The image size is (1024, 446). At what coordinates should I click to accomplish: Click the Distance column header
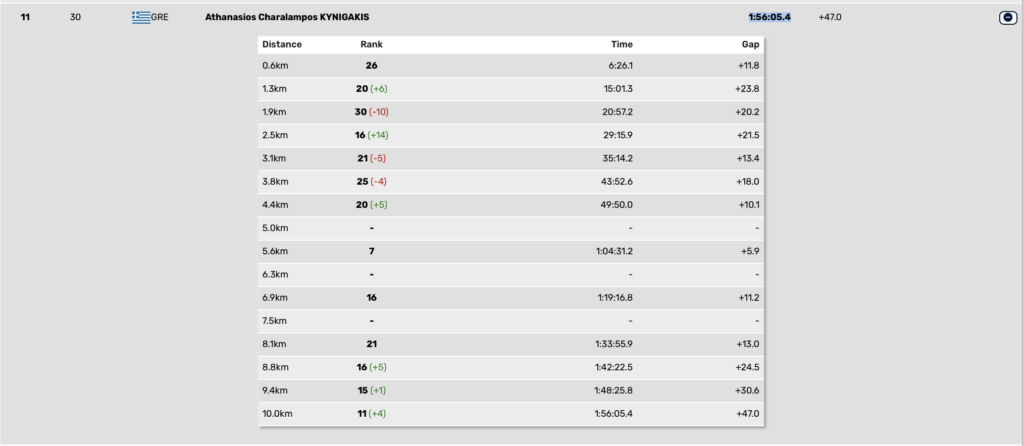pos(282,44)
